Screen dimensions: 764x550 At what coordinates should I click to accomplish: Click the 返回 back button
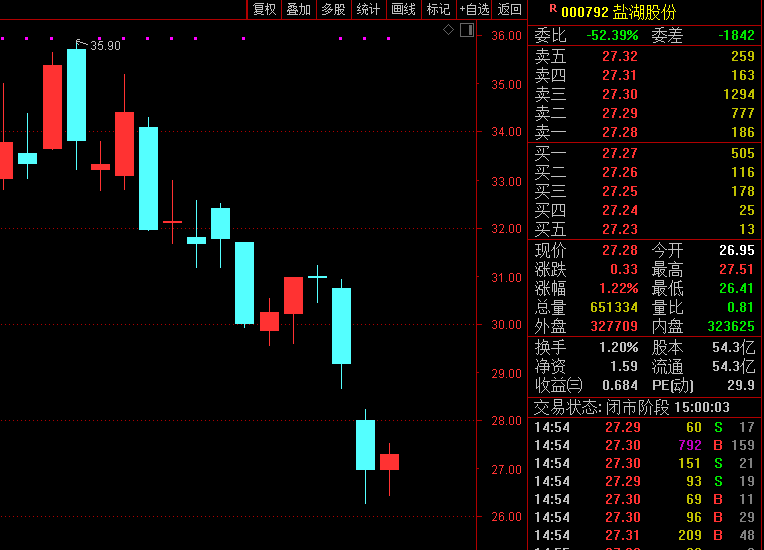510,10
